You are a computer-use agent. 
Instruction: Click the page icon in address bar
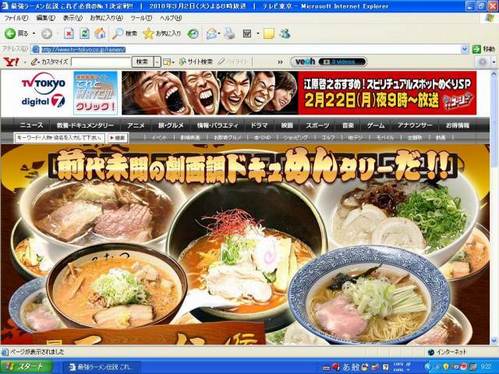pos(35,49)
